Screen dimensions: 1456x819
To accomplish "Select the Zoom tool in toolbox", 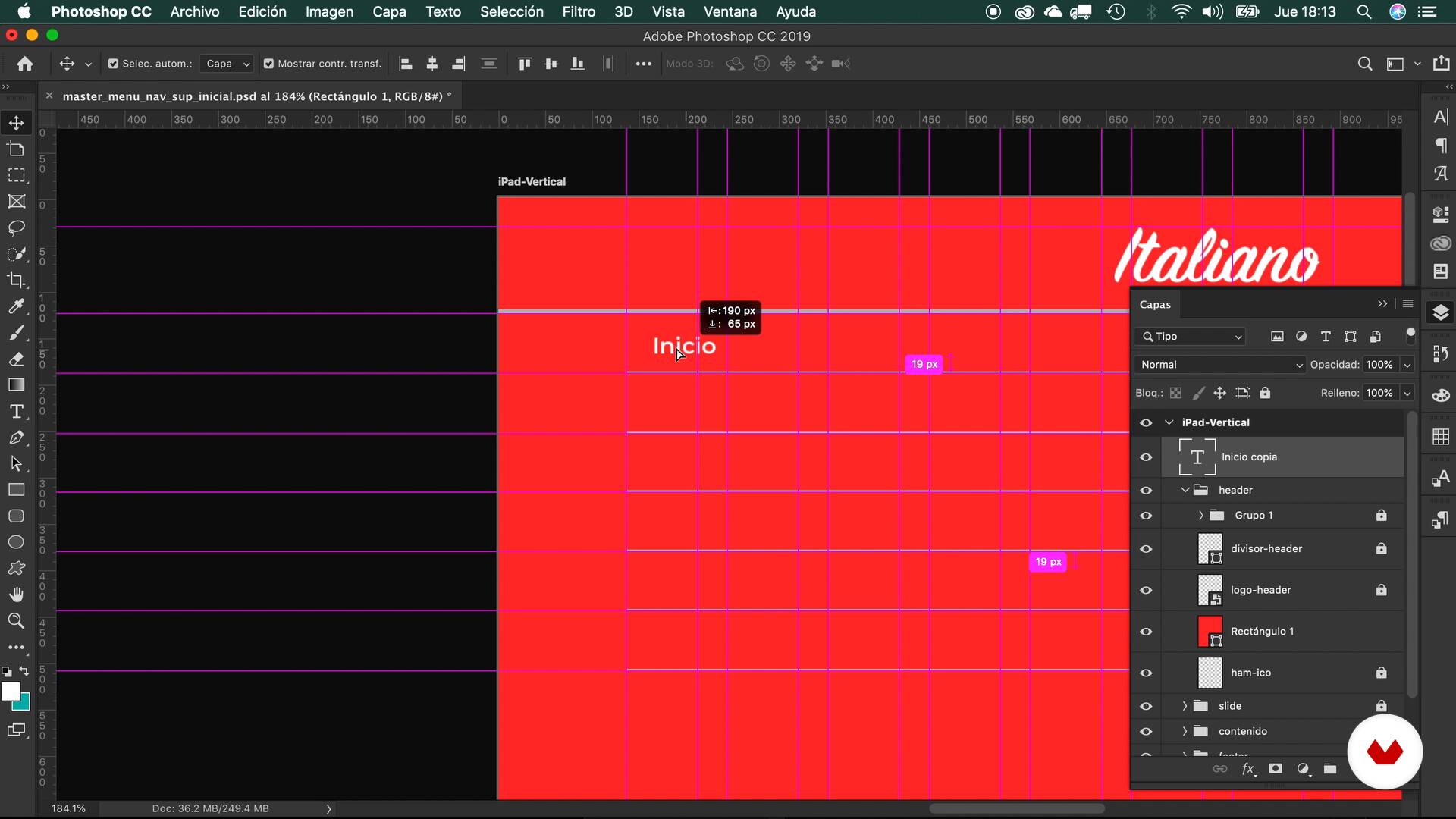I will point(16,621).
